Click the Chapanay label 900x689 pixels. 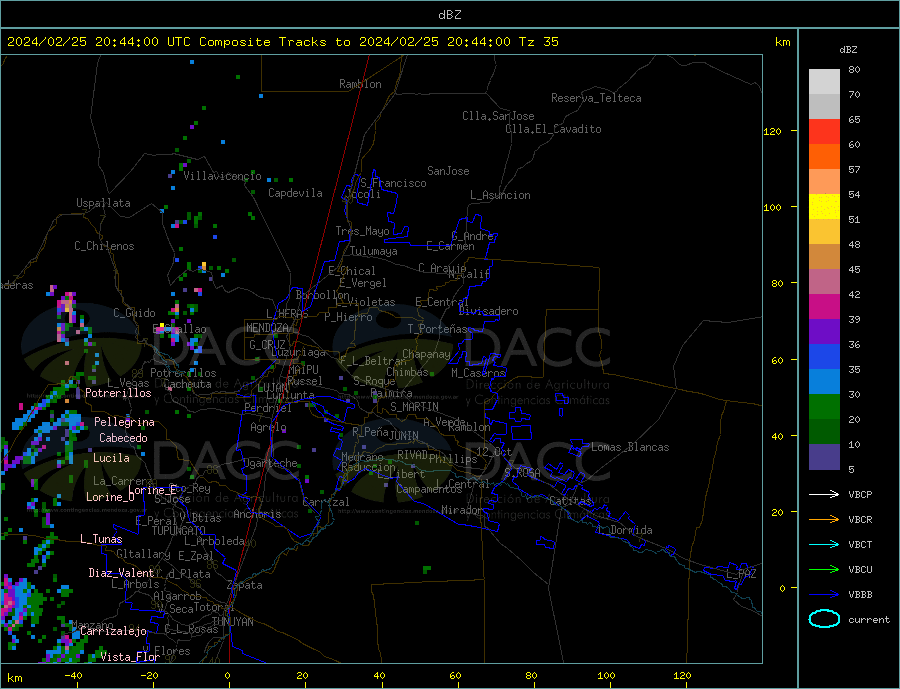pyautogui.click(x=426, y=354)
